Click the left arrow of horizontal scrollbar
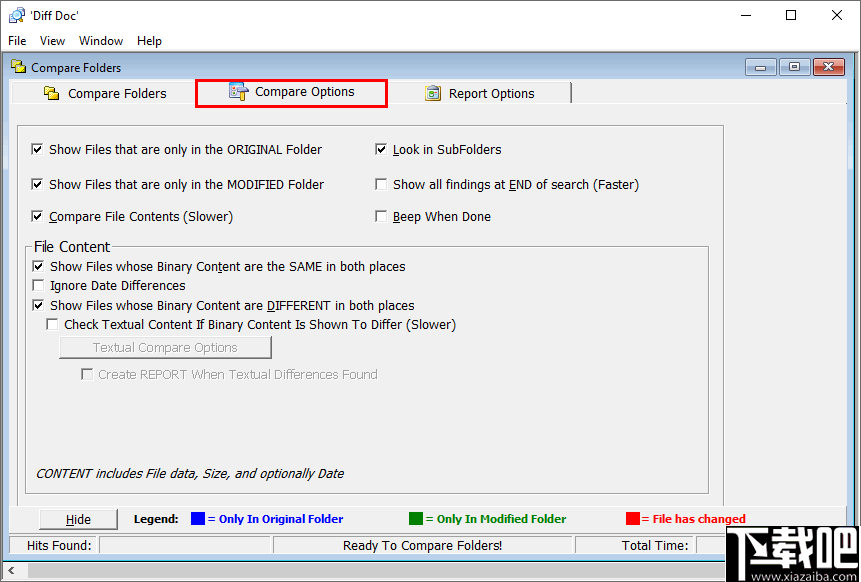861x582 pixels. [12, 570]
